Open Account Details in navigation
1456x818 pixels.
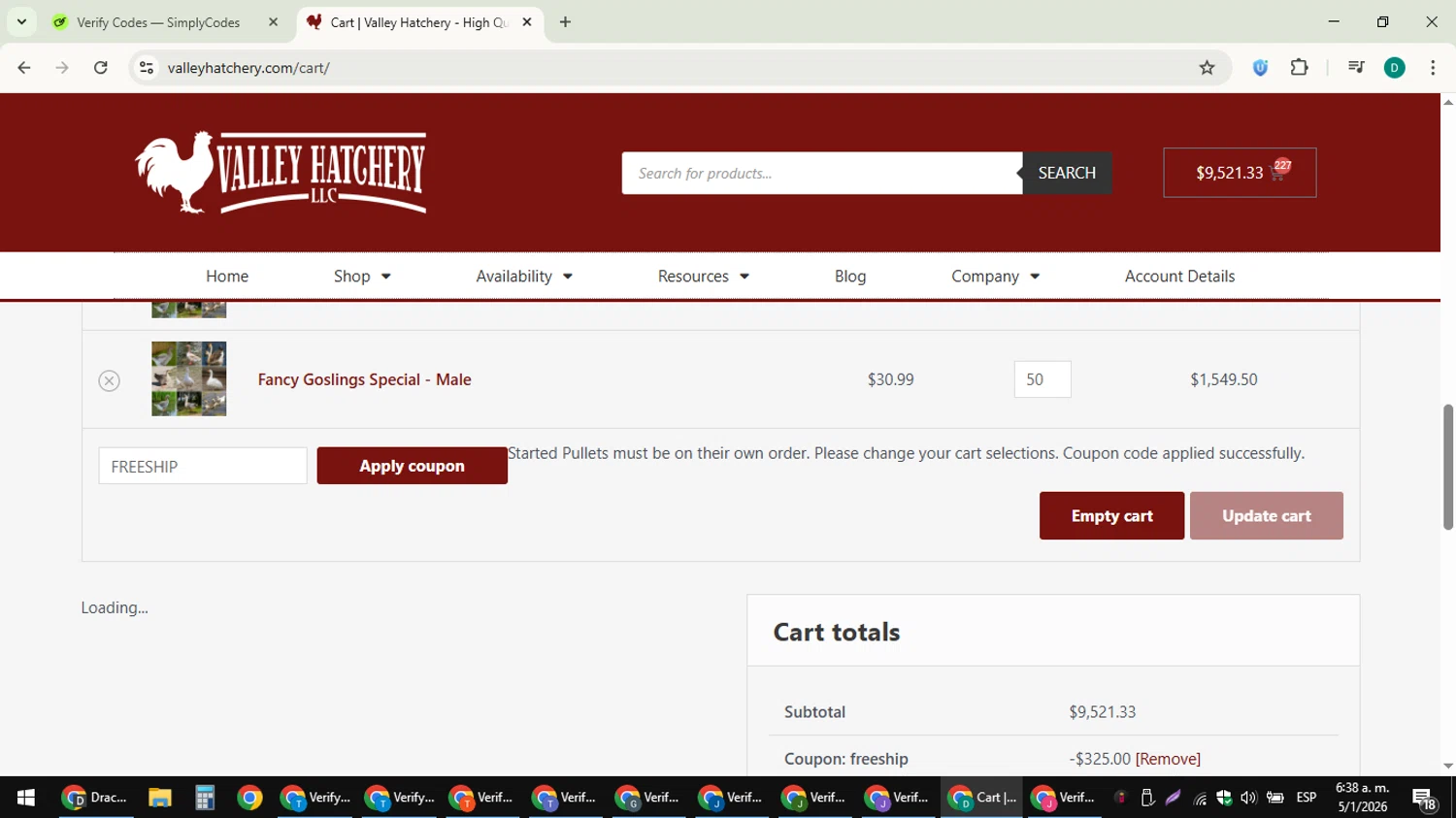1179,277
